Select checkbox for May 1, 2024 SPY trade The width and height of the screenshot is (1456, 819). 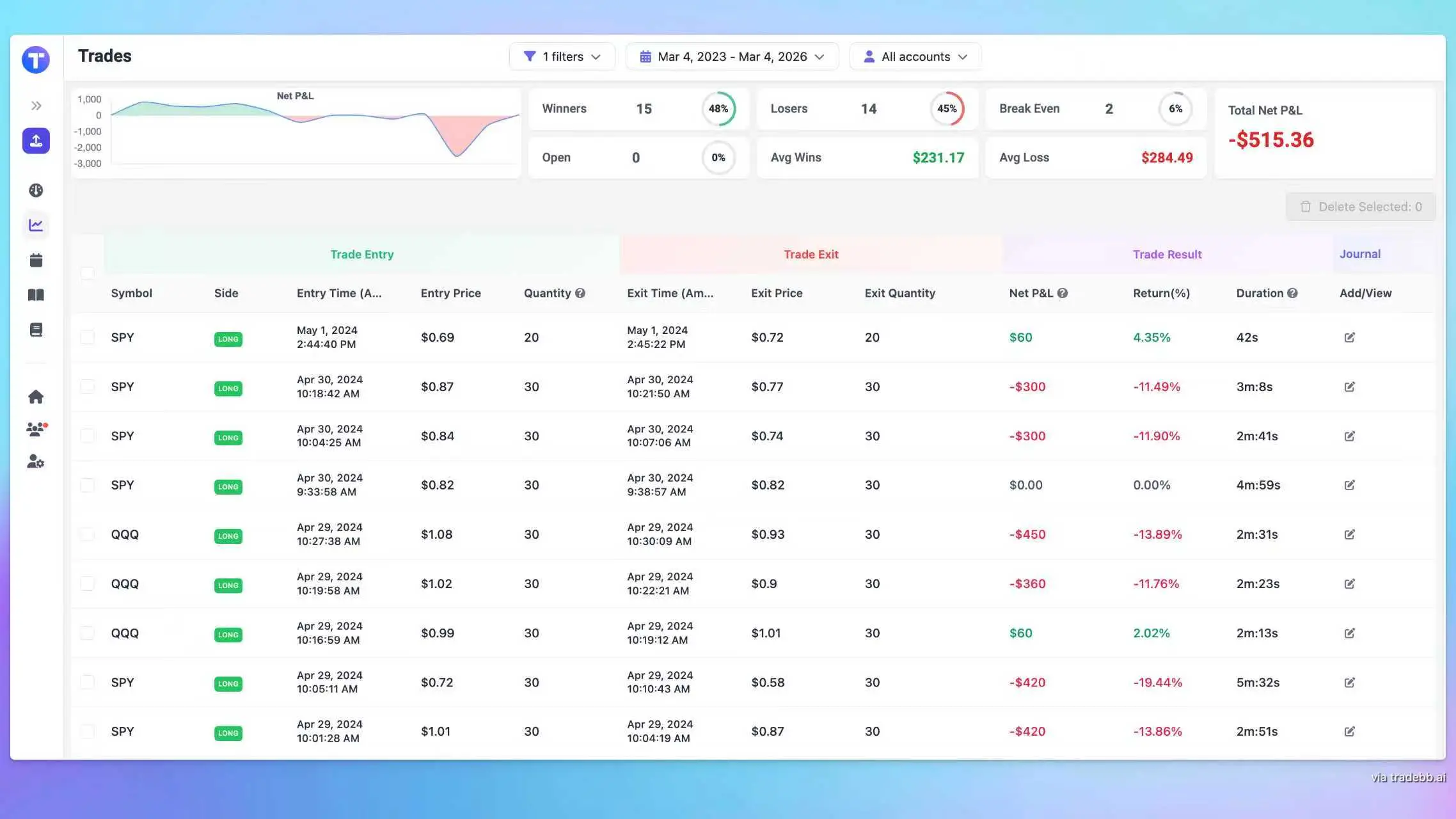tap(88, 337)
